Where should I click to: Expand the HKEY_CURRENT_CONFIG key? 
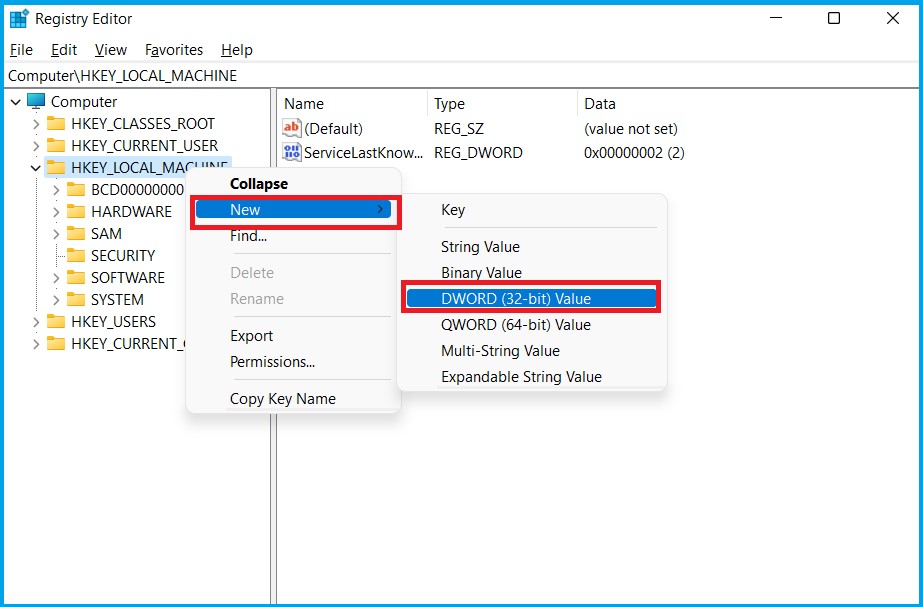pyautogui.click(x=36, y=343)
